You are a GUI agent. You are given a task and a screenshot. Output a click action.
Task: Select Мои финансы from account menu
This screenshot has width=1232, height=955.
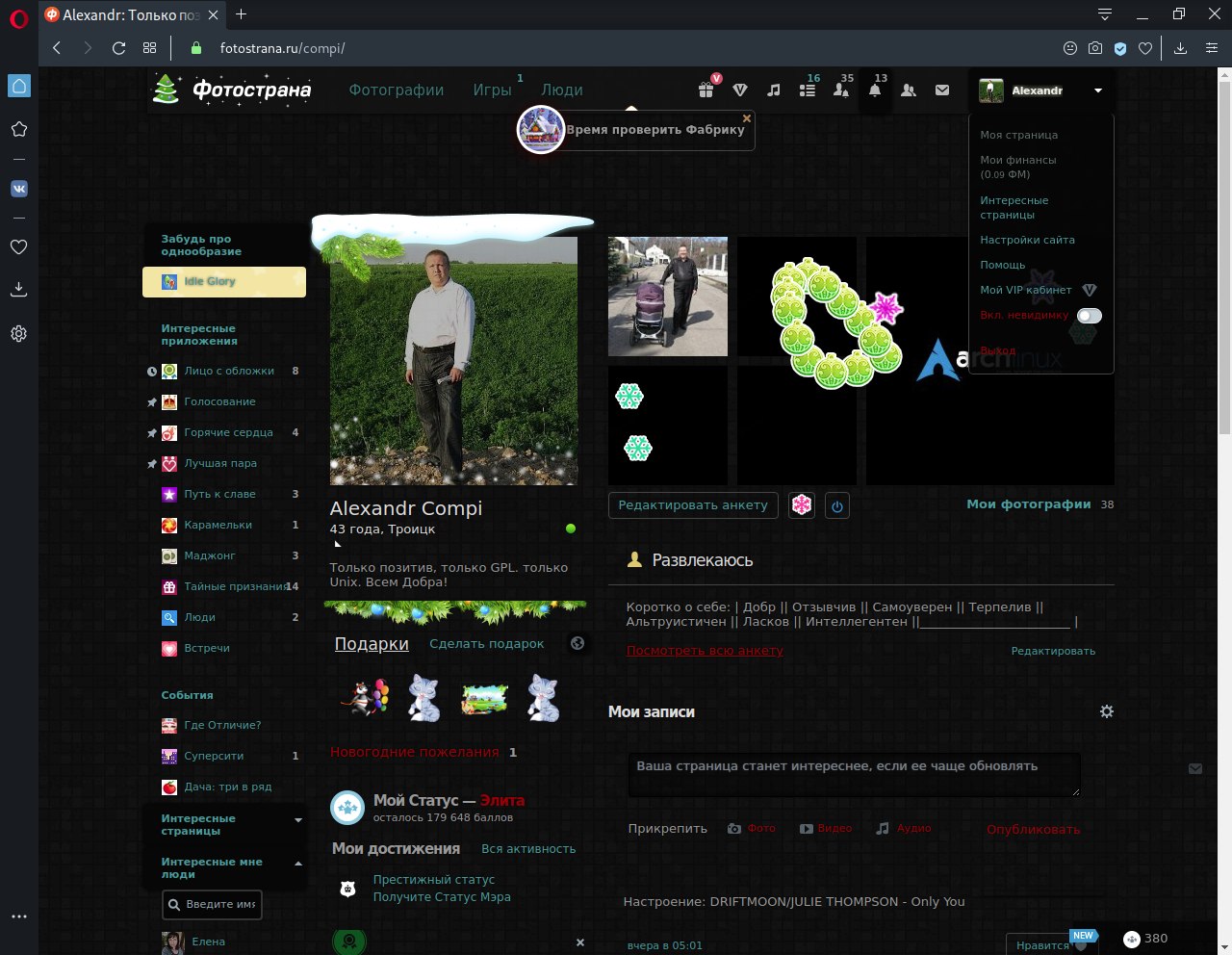1017,167
